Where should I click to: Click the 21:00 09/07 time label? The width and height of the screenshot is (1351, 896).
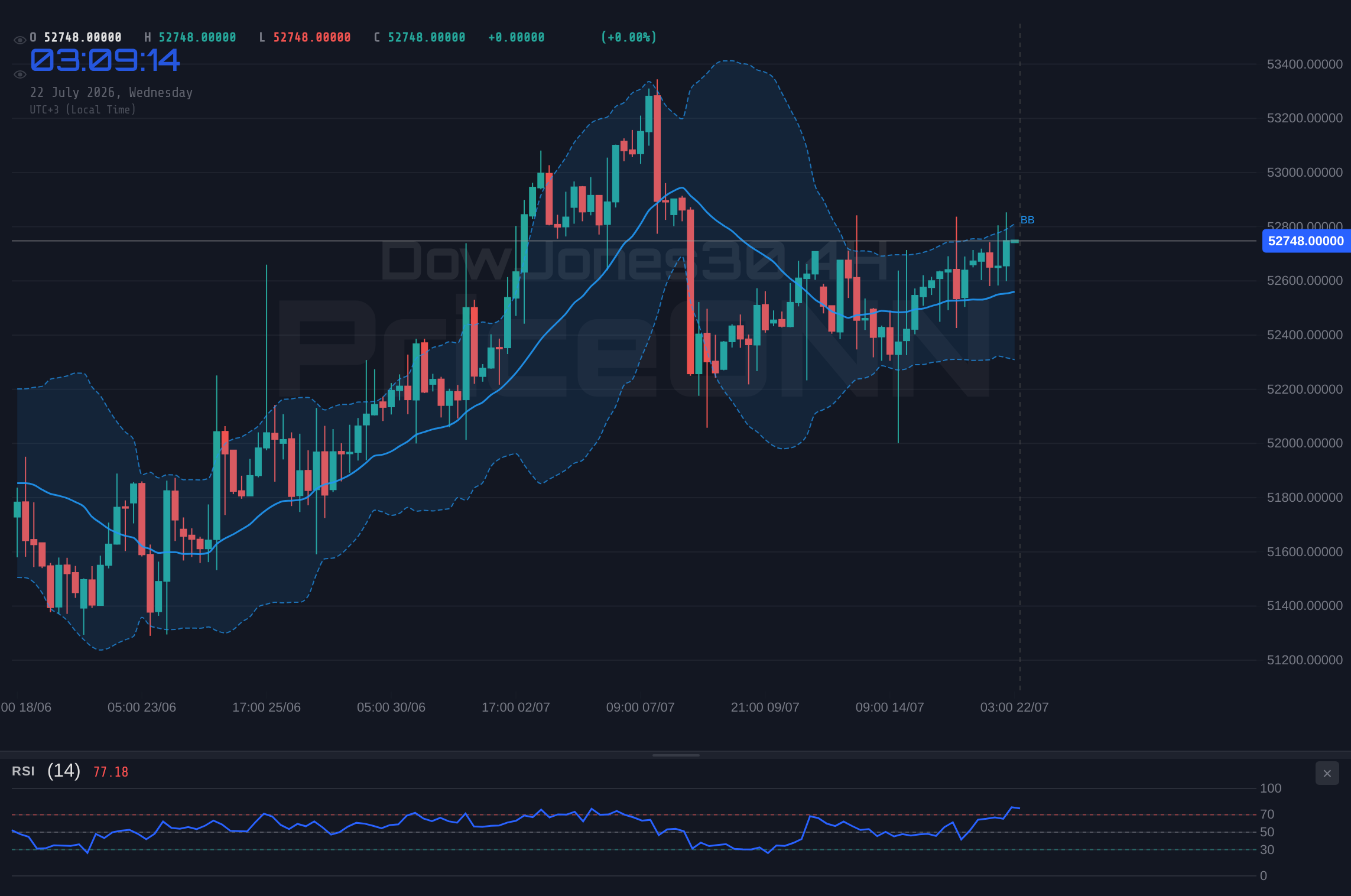[x=765, y=707]
